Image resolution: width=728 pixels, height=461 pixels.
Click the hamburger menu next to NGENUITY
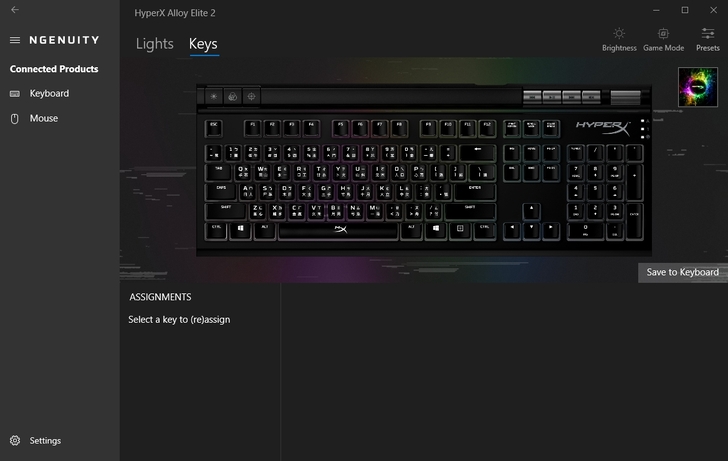click(x=15, y=40)
